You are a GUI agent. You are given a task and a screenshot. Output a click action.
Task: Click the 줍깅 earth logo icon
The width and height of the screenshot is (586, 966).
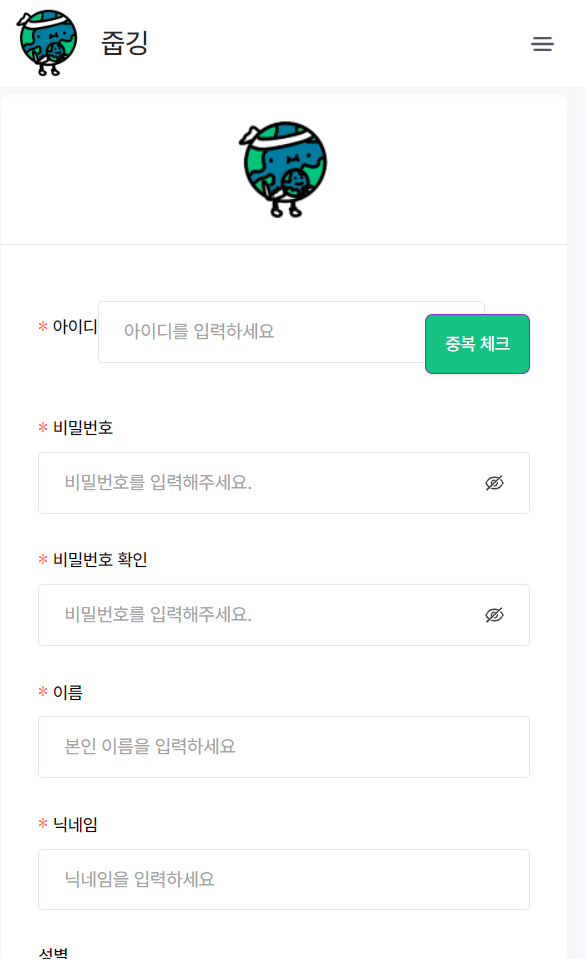tap(45, 44)
